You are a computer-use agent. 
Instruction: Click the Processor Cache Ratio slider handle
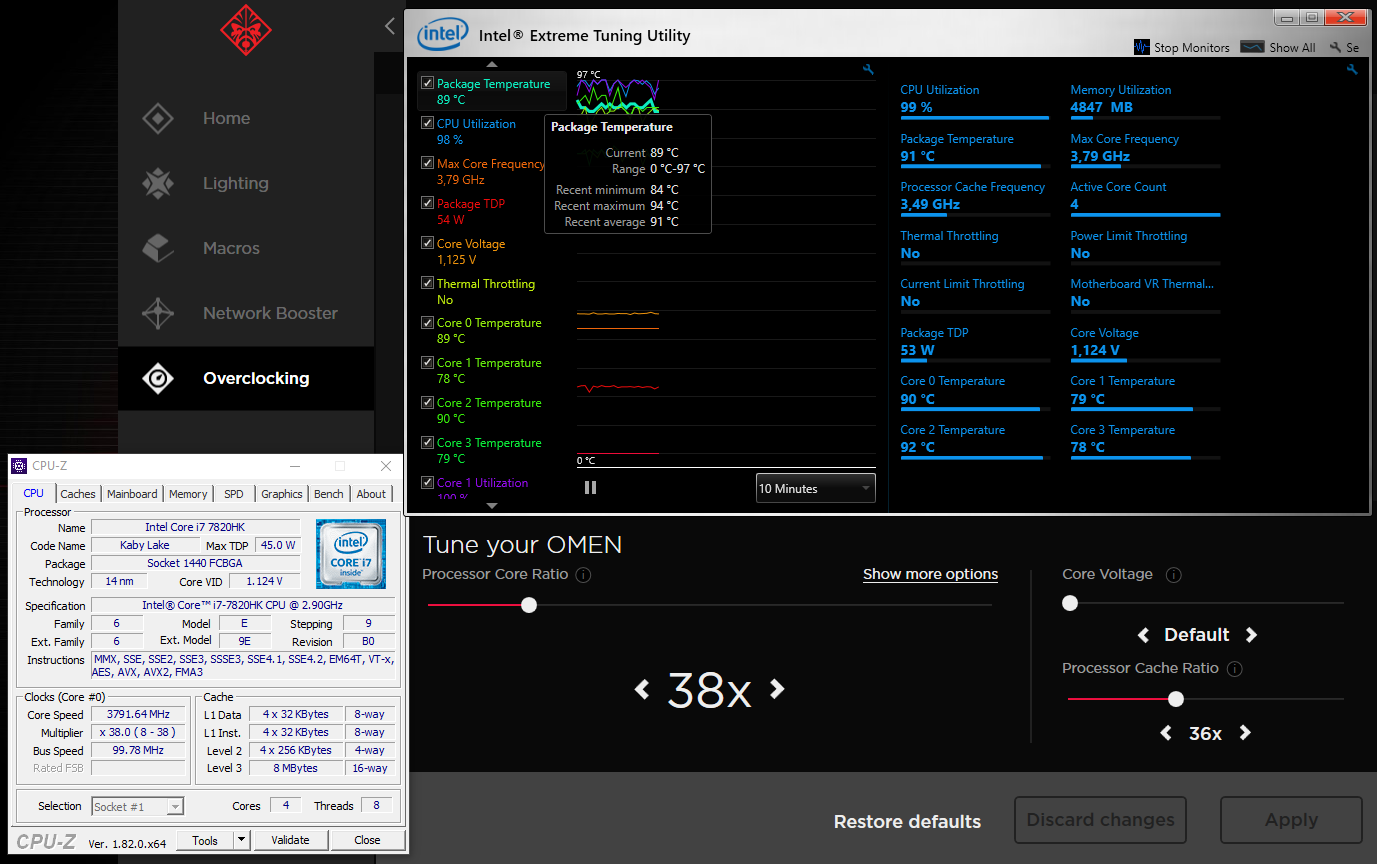tap(1176, 699)
